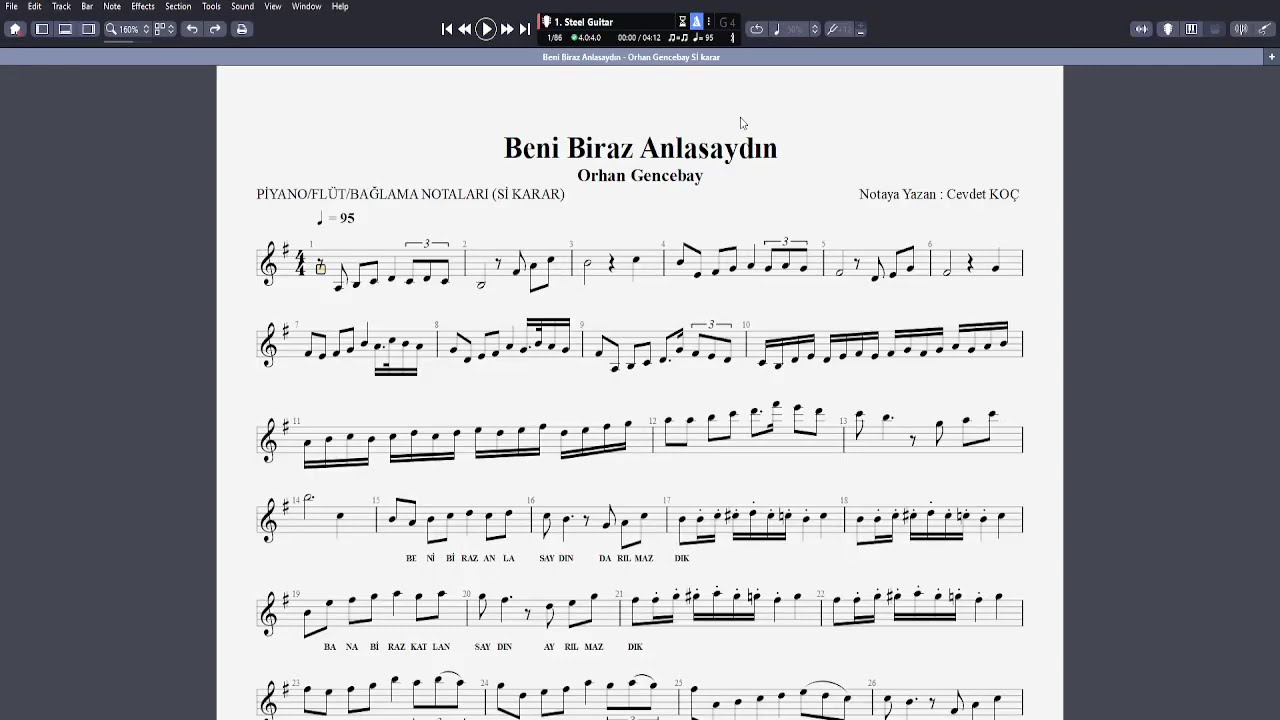Click the tempo marking quarter note = 95
The image size is (1280, 720).
pyautogui.click(x=335, y=218)
